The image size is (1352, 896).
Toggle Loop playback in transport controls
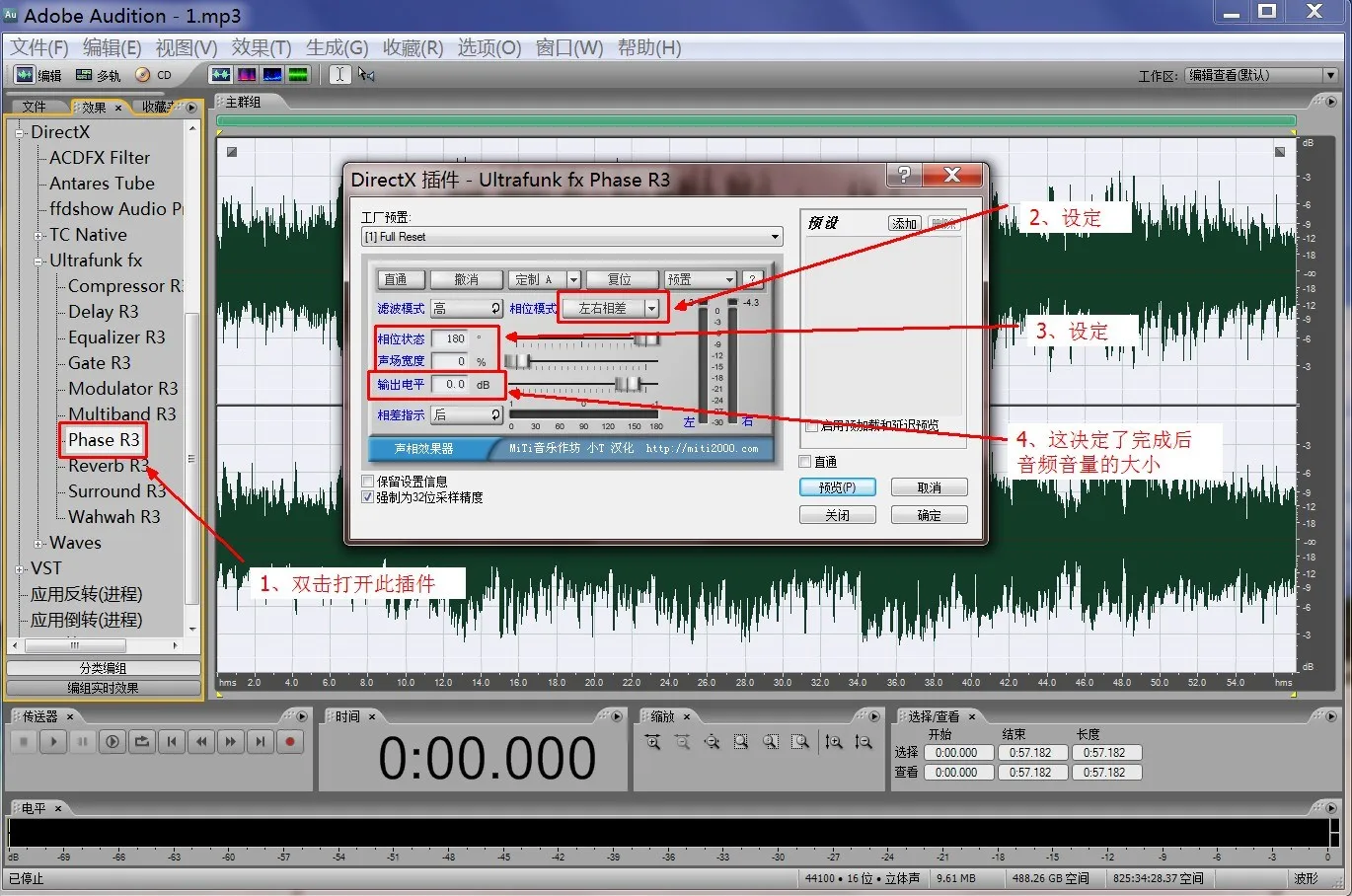142,742
